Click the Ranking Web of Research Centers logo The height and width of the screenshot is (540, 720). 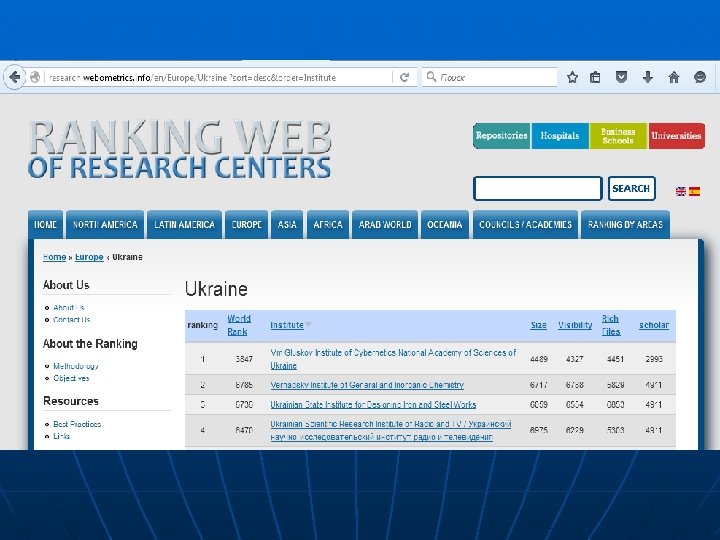180,150
